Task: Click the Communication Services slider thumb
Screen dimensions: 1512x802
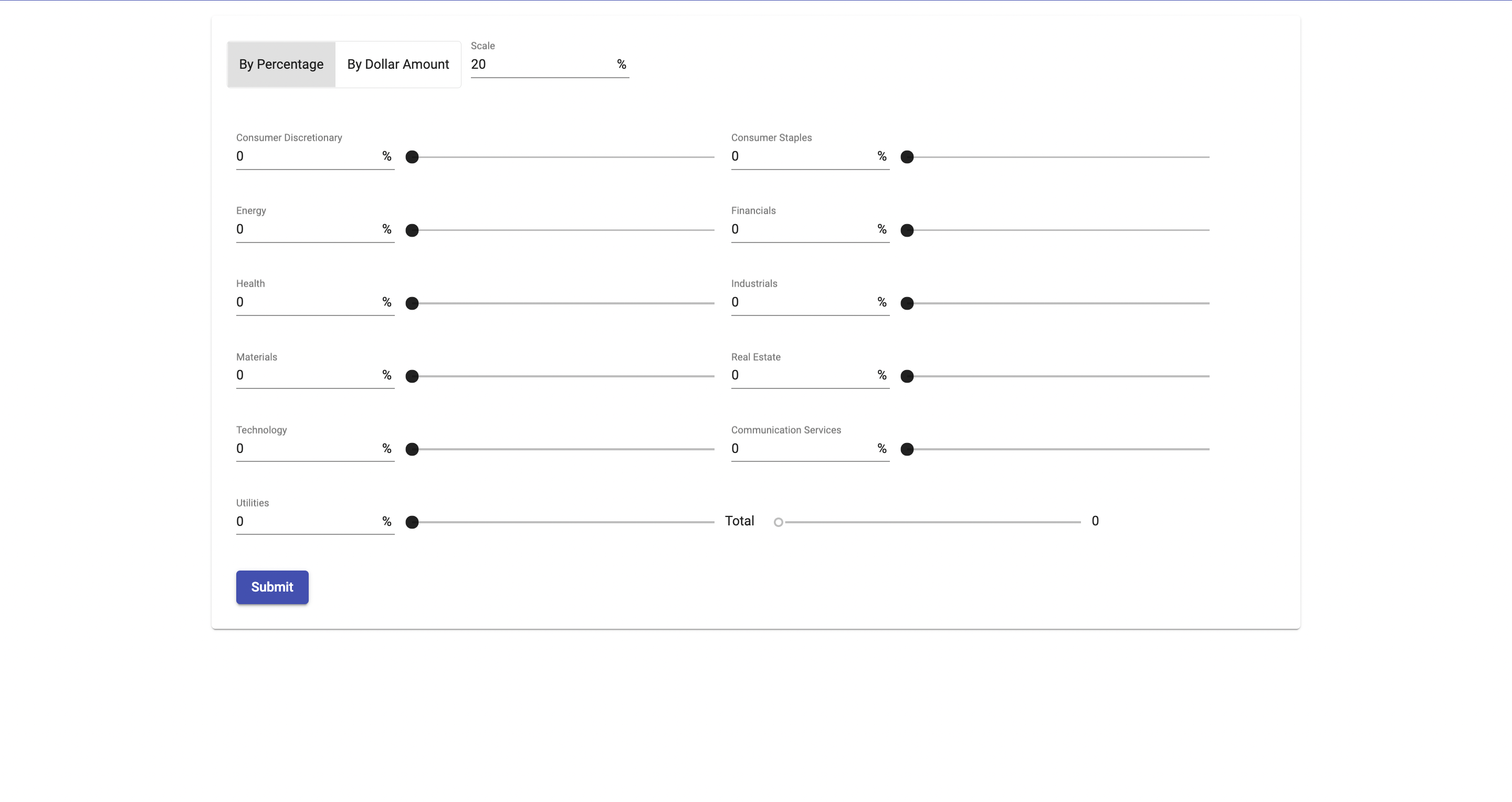Action: point(907,449)
